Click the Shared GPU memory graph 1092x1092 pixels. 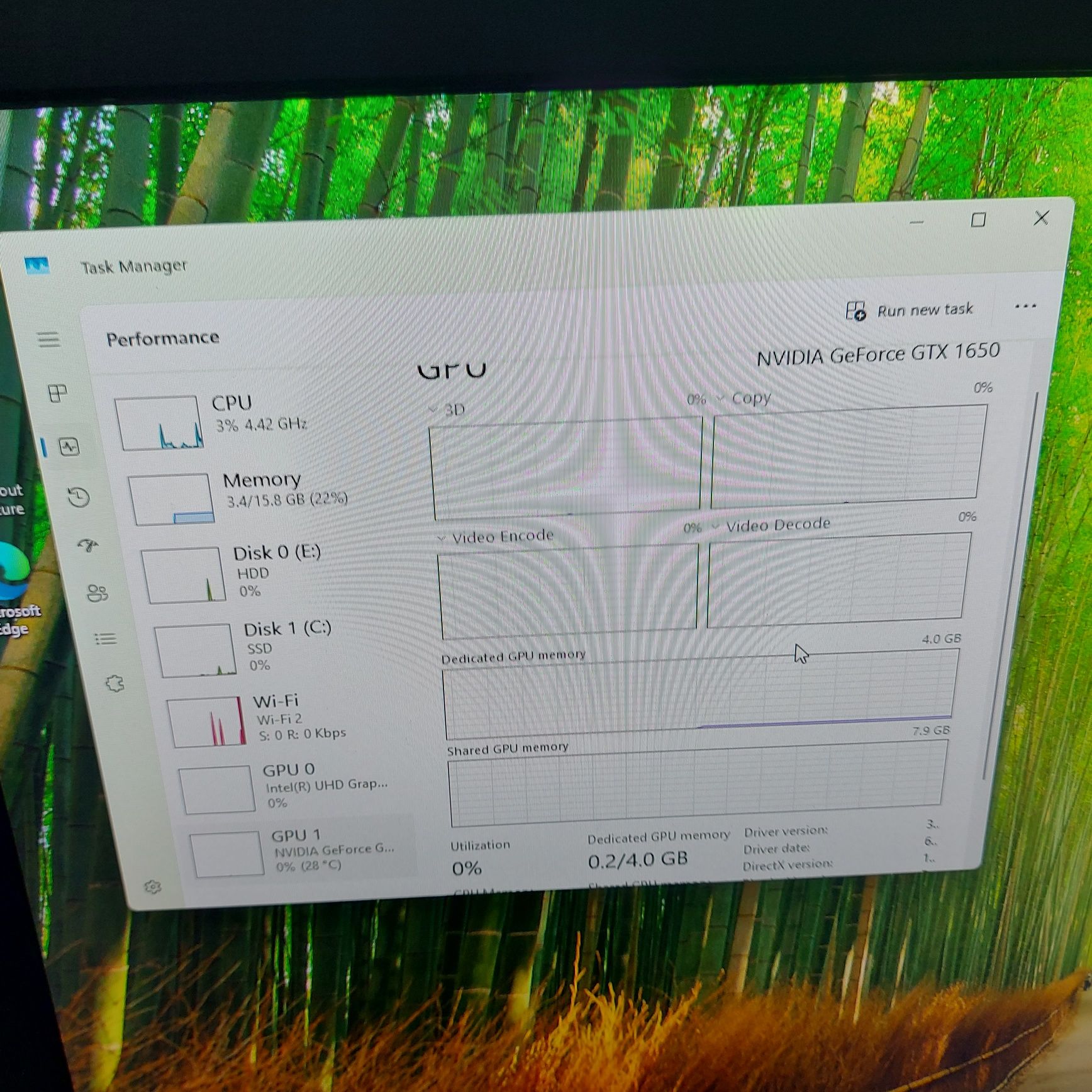click(x=697, y=783)
